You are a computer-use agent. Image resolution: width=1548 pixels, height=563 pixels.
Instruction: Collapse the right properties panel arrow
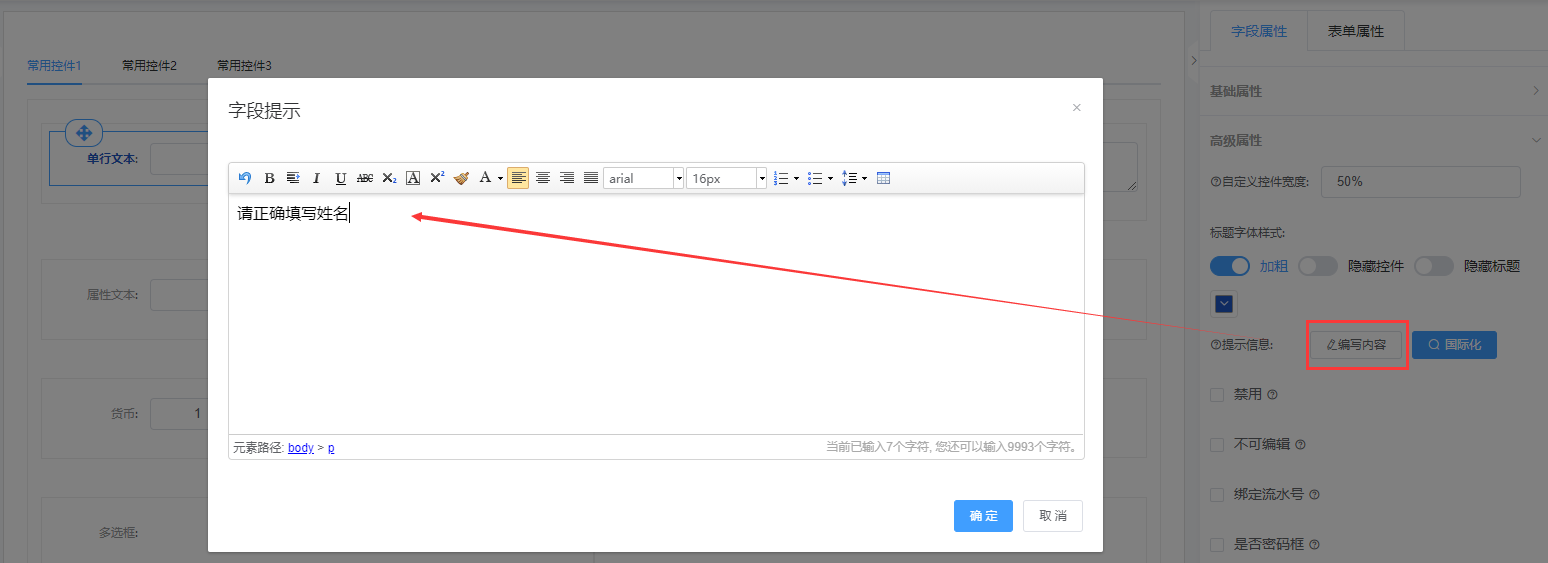(1193, 61)
